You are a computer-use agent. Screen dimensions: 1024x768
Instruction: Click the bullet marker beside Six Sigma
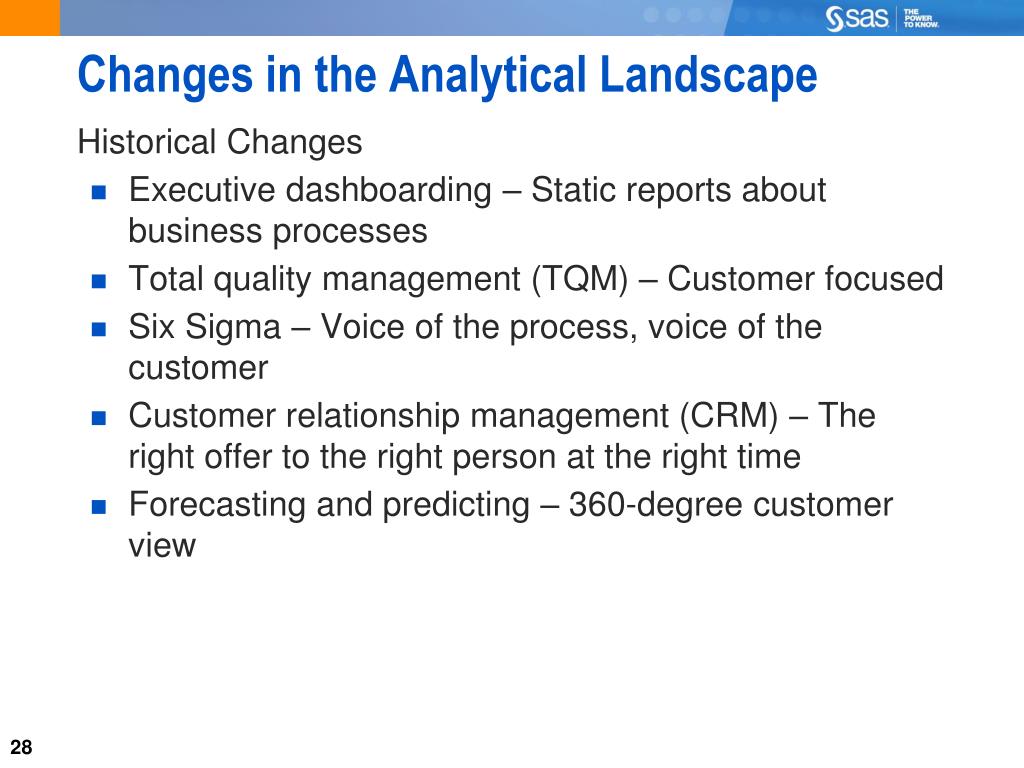coord(99,328)
